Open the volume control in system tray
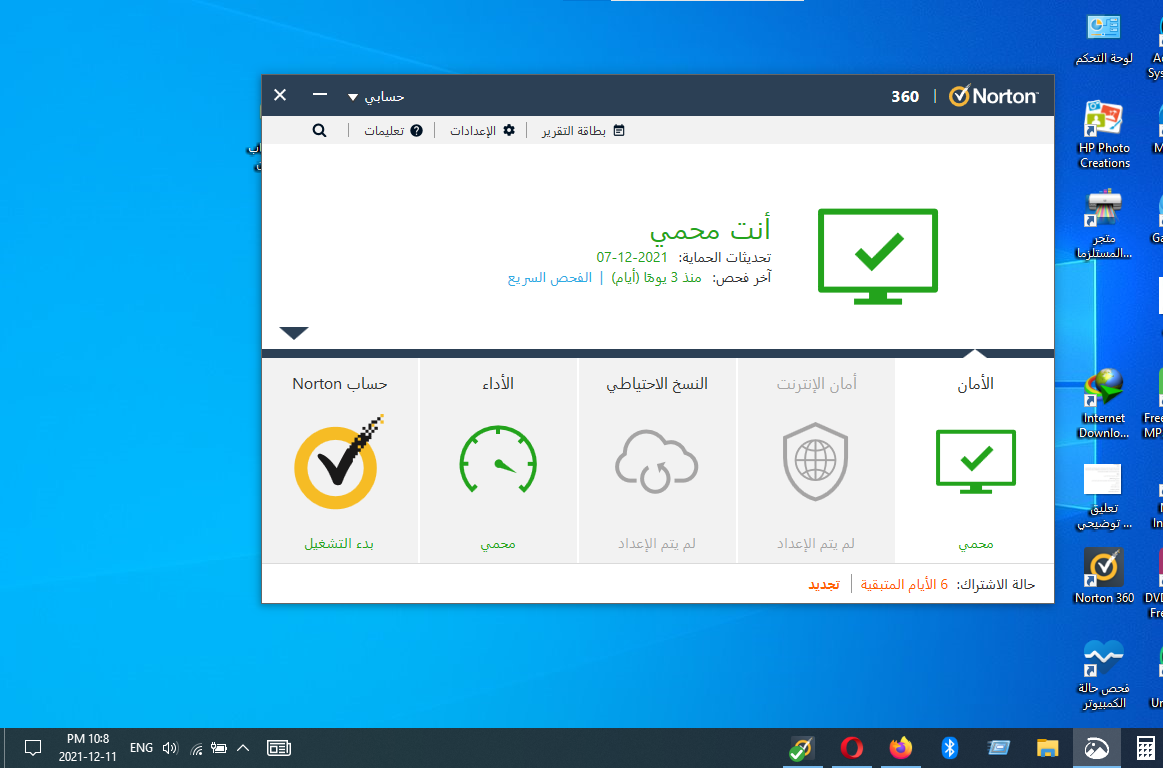1163x768 pixels. 170,748
